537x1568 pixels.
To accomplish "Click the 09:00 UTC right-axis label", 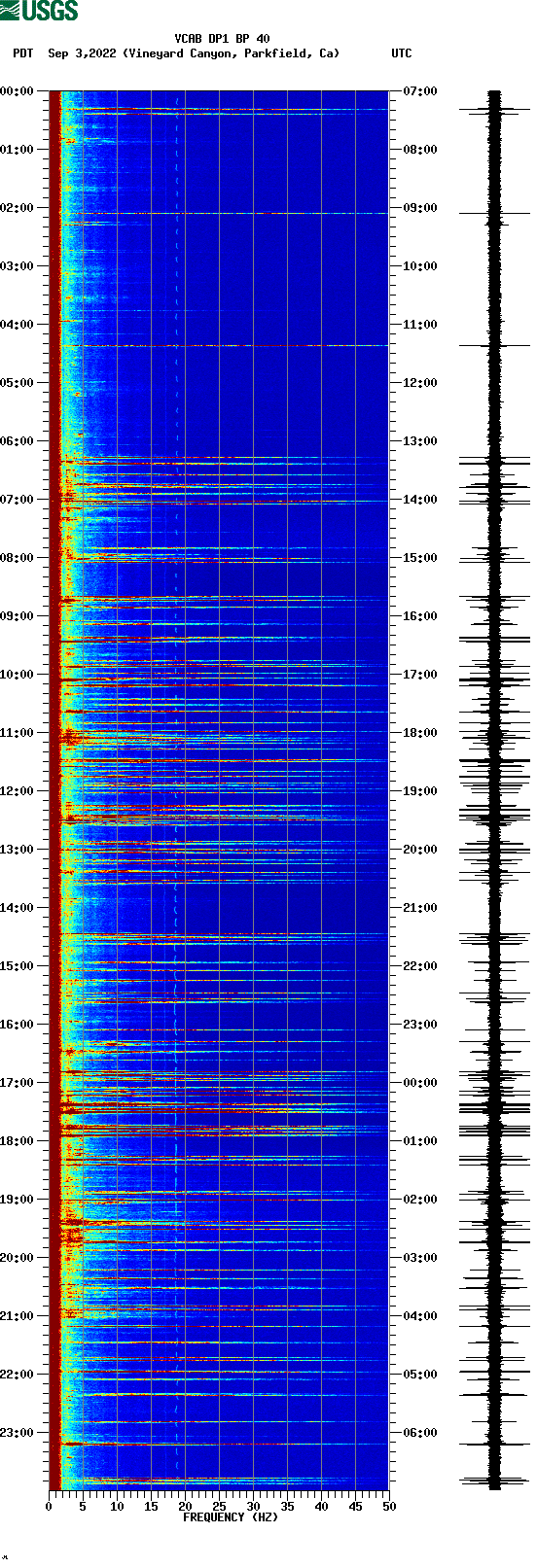I will 420,208.
